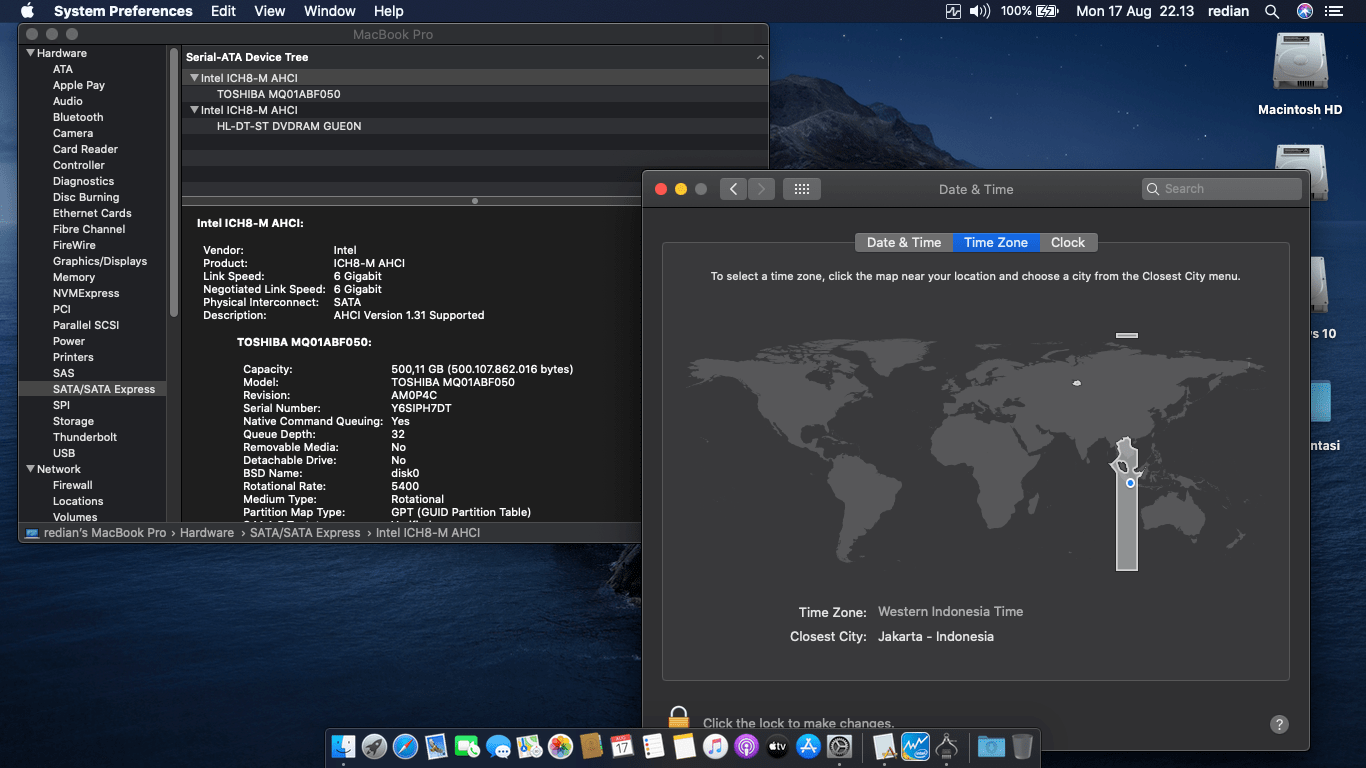Viewport: 1366px width, 768px height.
Task: Open the Apple menu
Action: (x=27, y=11)
